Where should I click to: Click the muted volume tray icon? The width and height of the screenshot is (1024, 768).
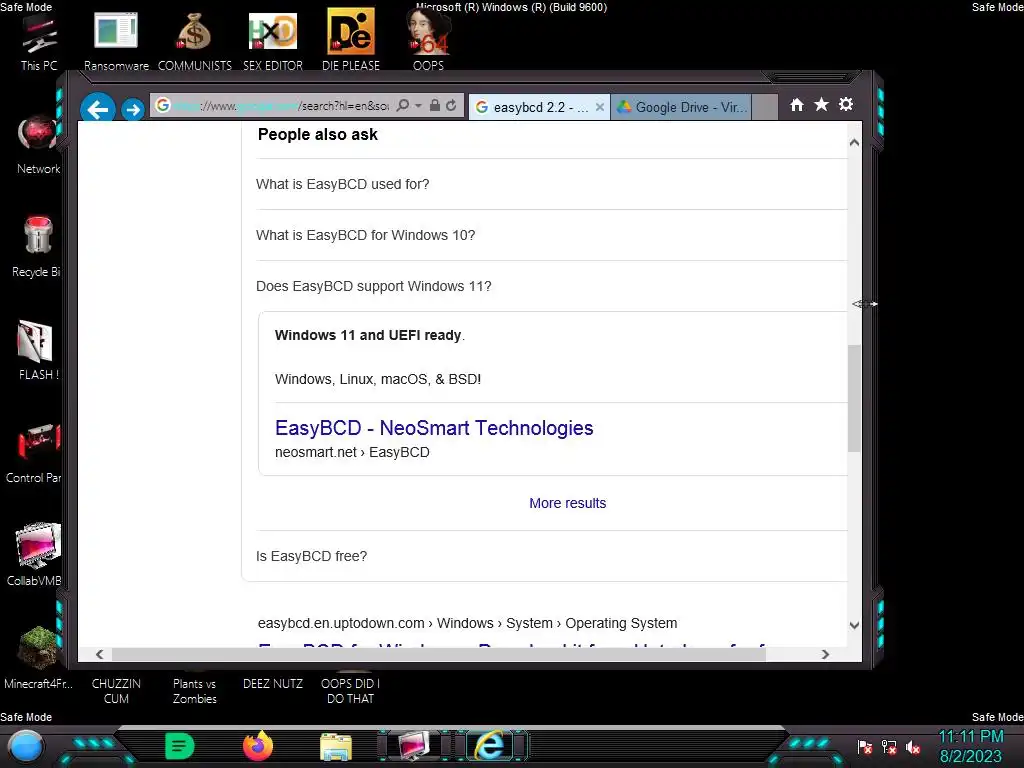(913, 747)
